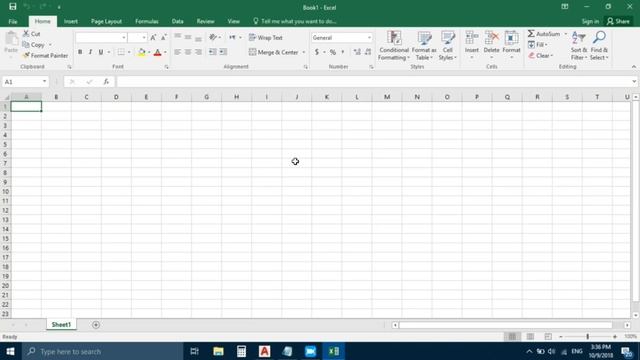The image size is (640, 360).
Task: Switch to the Formulas tab
Action: point(147,21)
